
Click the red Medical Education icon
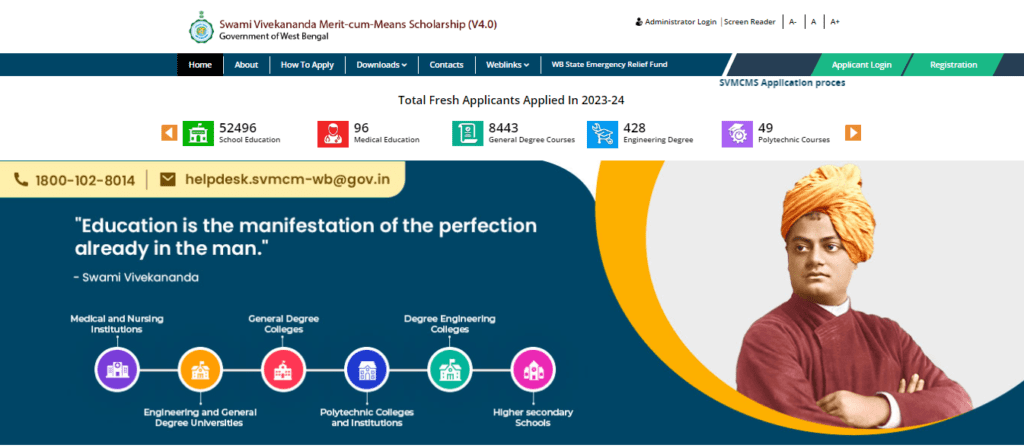click(333, 134)
